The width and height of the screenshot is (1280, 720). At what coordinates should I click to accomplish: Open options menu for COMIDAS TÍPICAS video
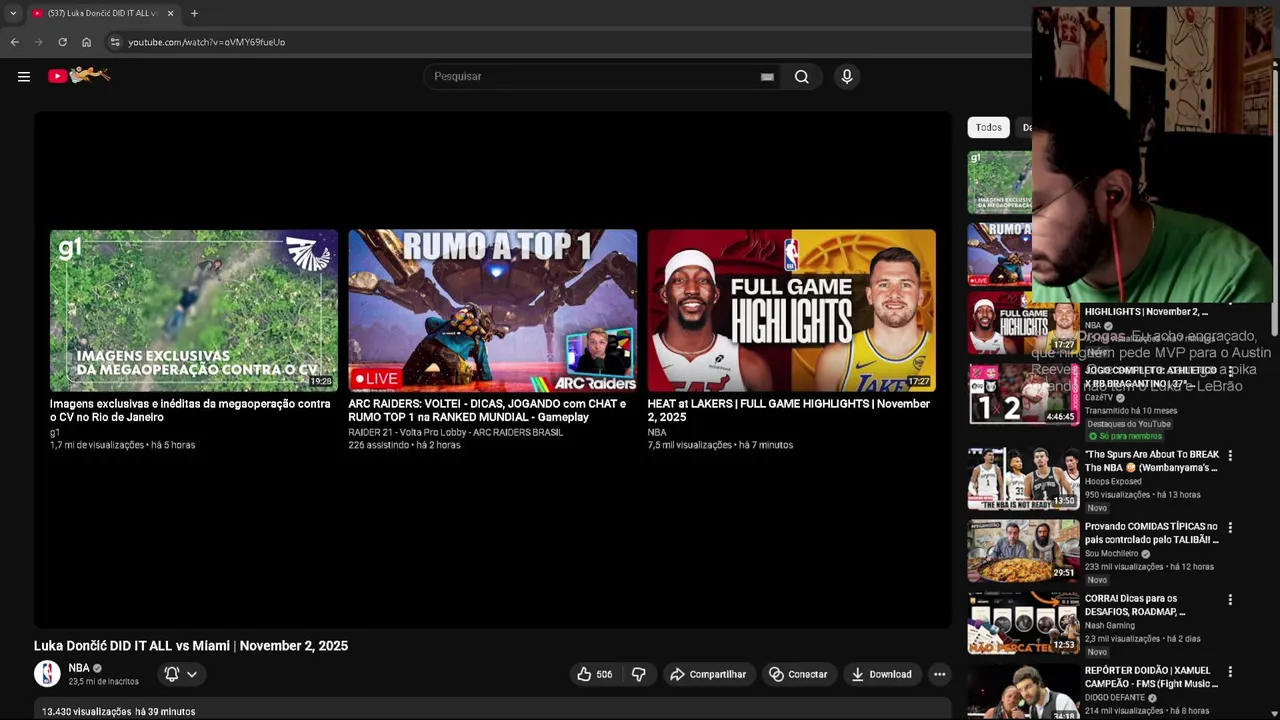coord(1230,527)
